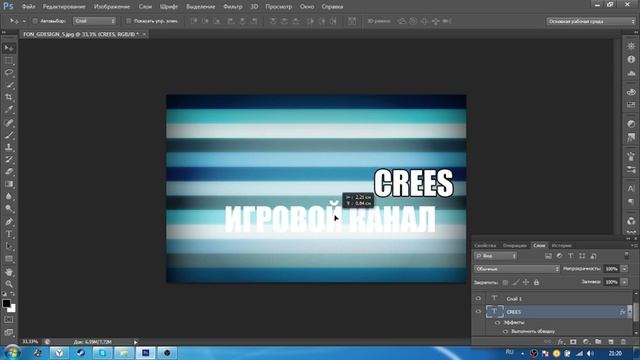
Task: Open the Вид layer filter dropdown
Action: (x=496, y=256)
